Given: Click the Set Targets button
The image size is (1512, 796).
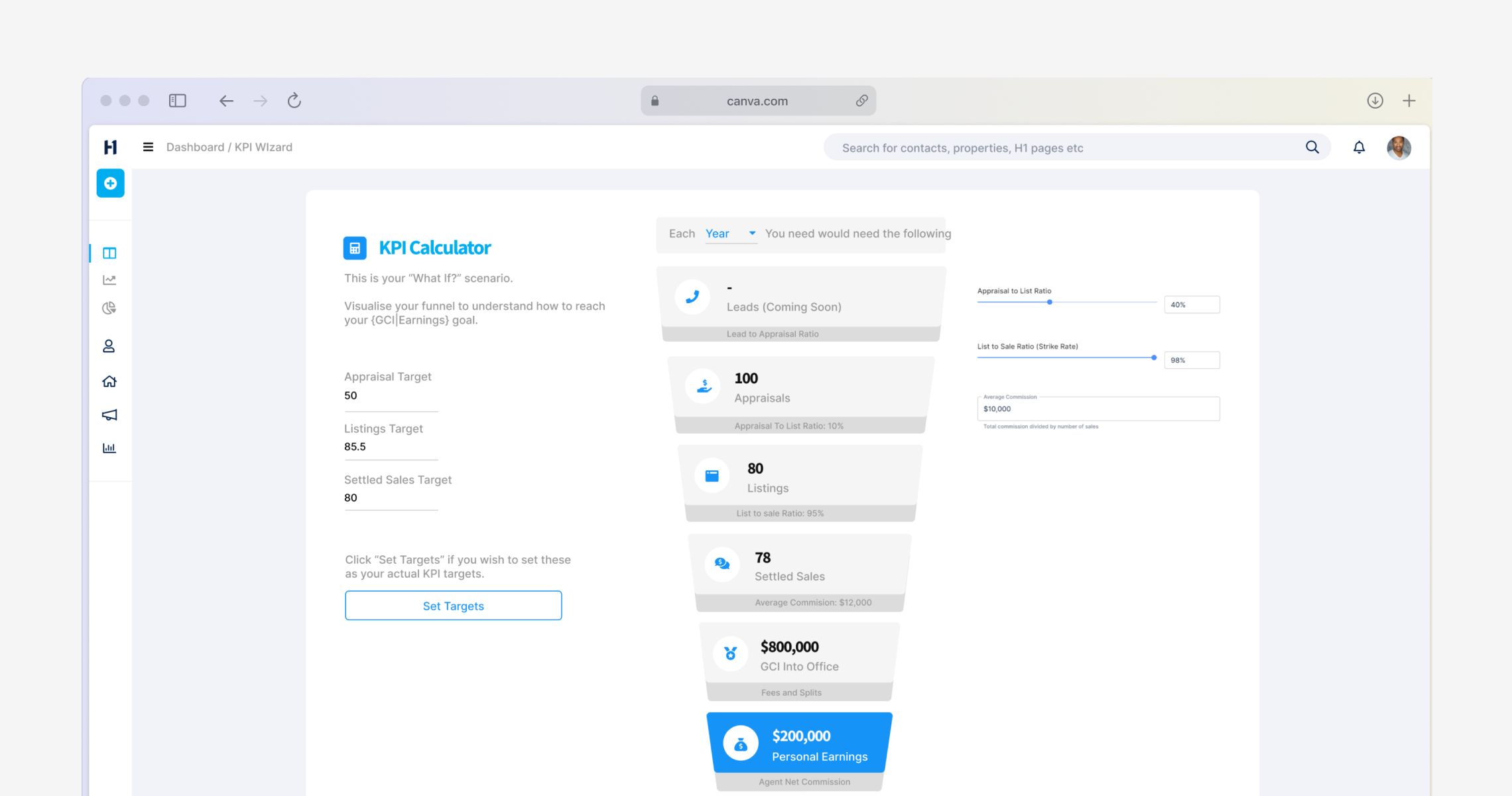Looking at the screenshot, I should (x=454, y=606).
